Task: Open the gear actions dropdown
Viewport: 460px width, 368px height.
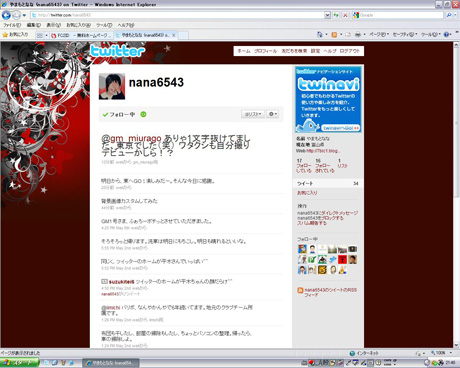Action: pyautogui.click(x=273, y=114)
